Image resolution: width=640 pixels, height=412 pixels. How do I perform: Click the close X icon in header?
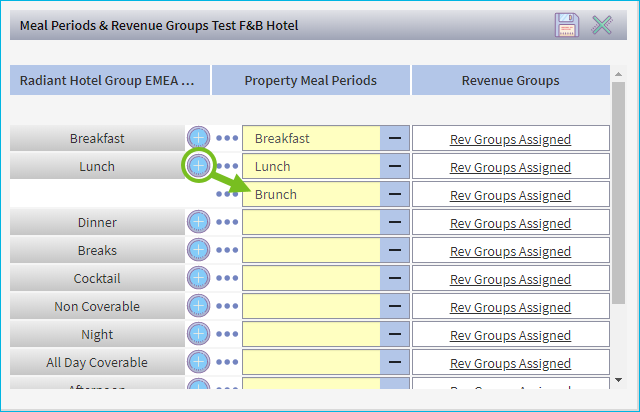(x=601, y=26)
